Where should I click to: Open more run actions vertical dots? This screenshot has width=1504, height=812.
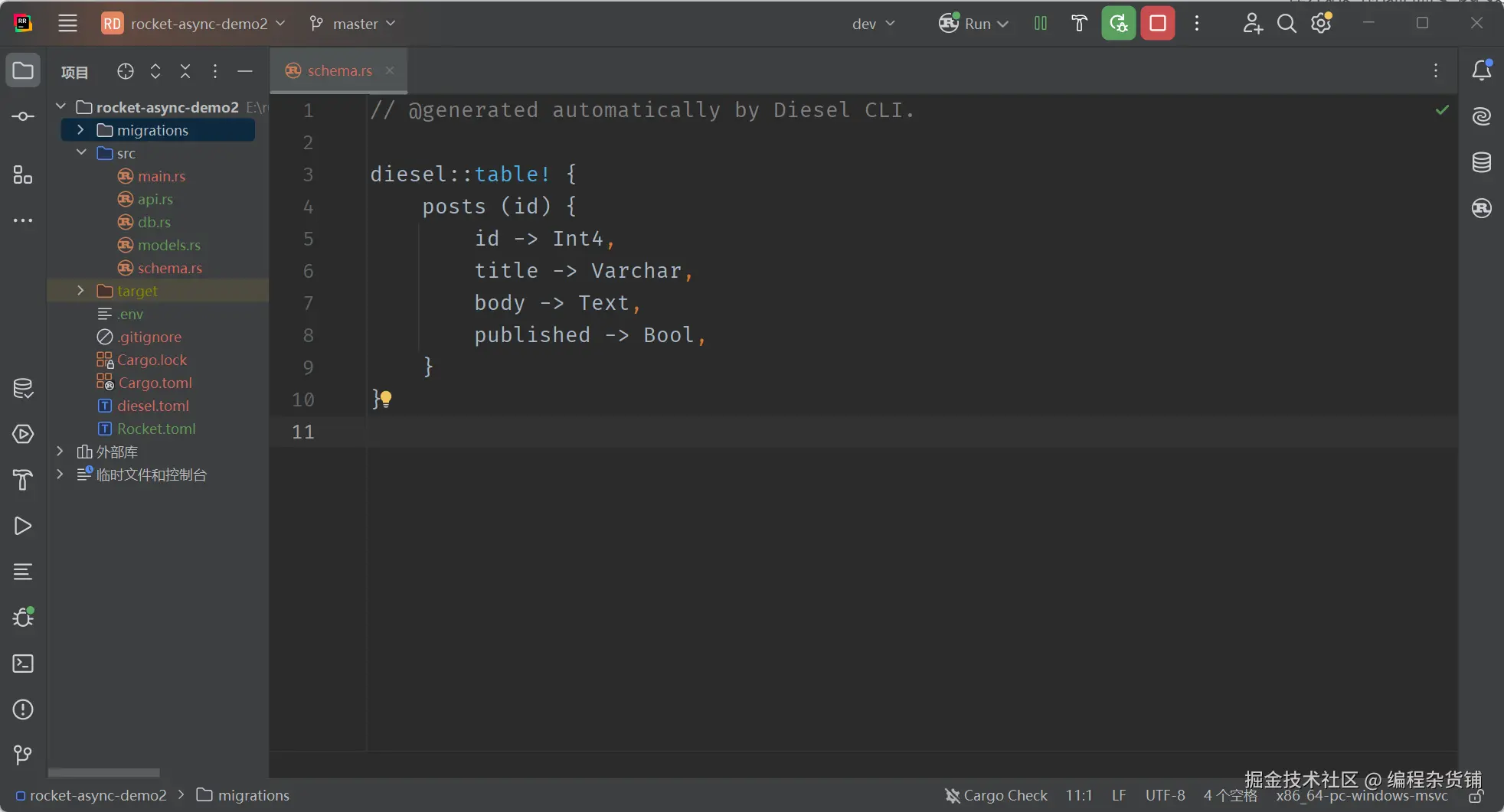(1197, 23)
